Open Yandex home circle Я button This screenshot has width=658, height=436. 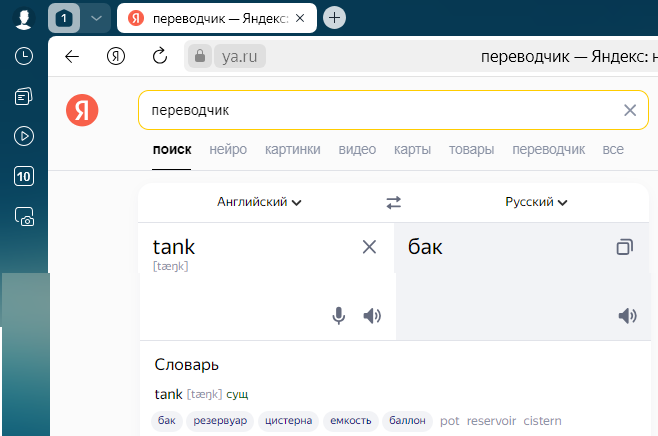coord(116,56)
